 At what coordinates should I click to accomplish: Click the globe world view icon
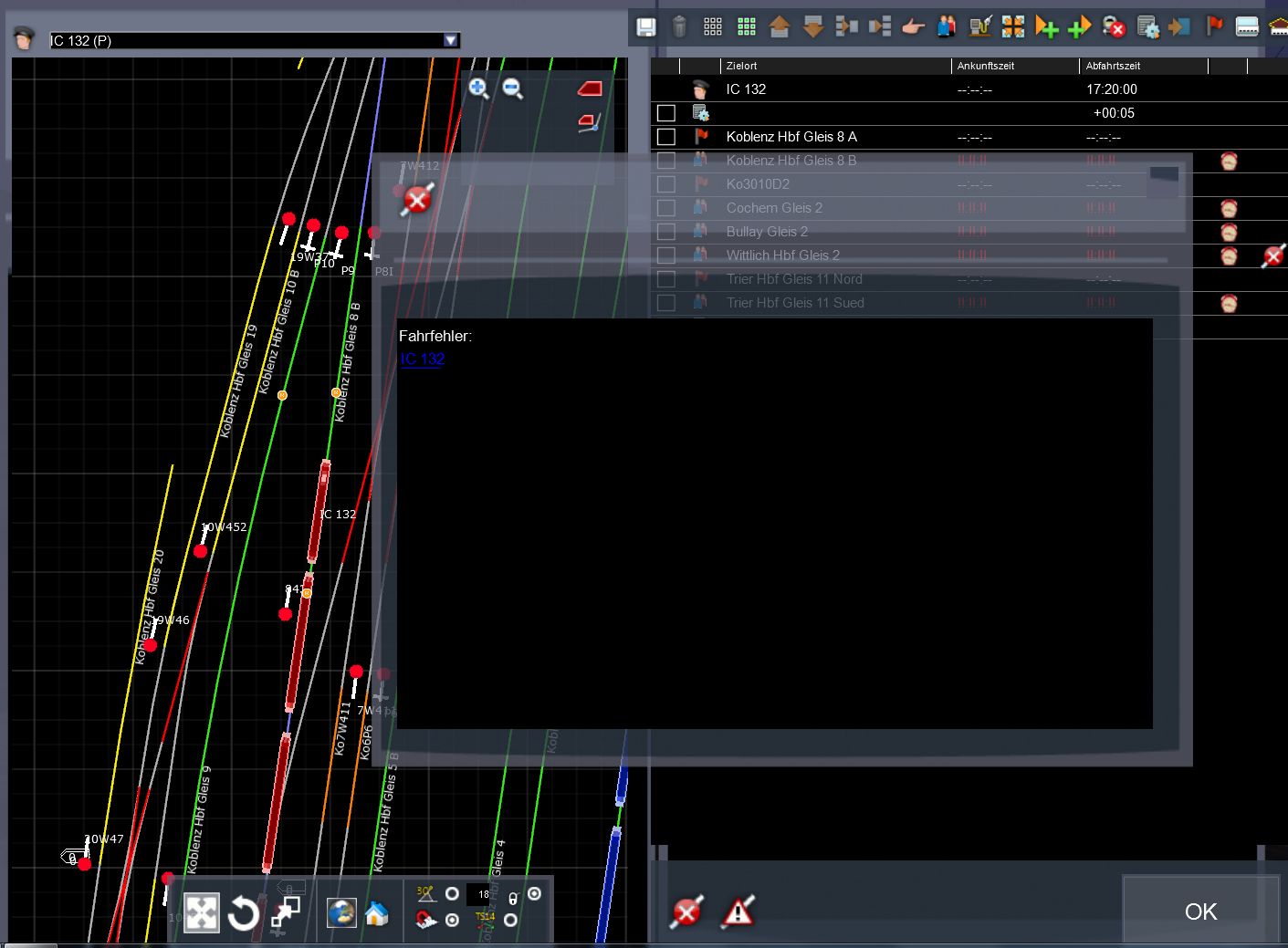342,912
